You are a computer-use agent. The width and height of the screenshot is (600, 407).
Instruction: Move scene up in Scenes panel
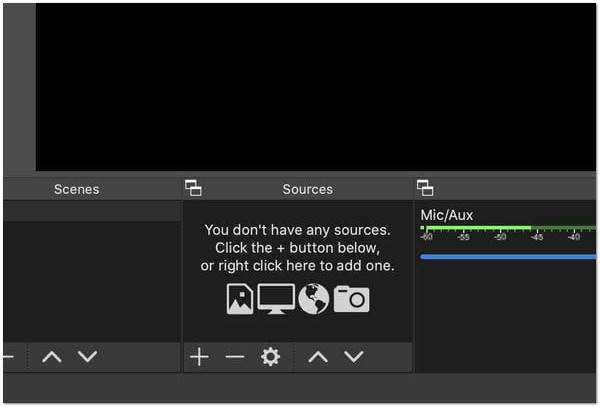(52, 357)
